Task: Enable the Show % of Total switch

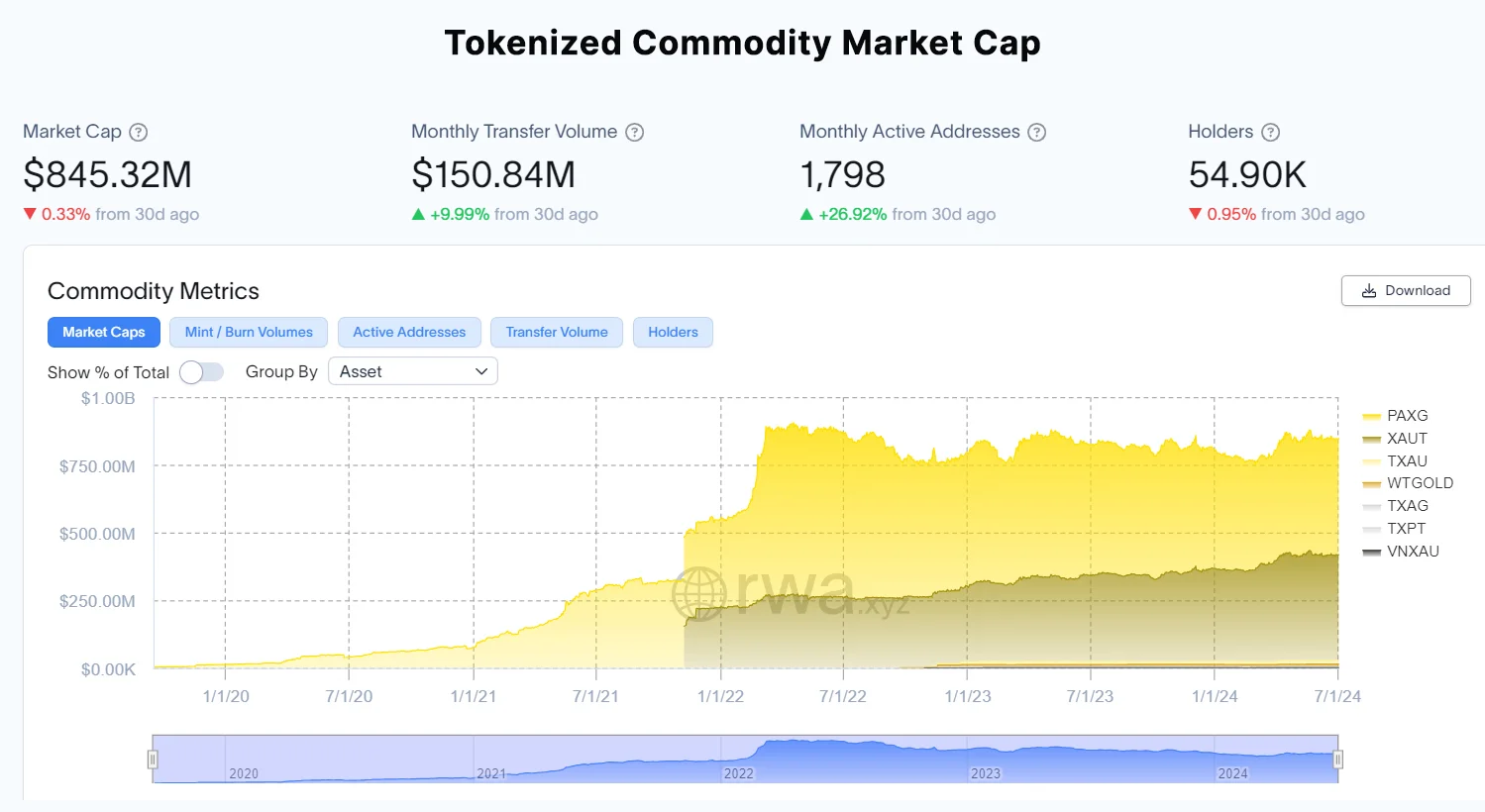Action: [x=201, y=371]
